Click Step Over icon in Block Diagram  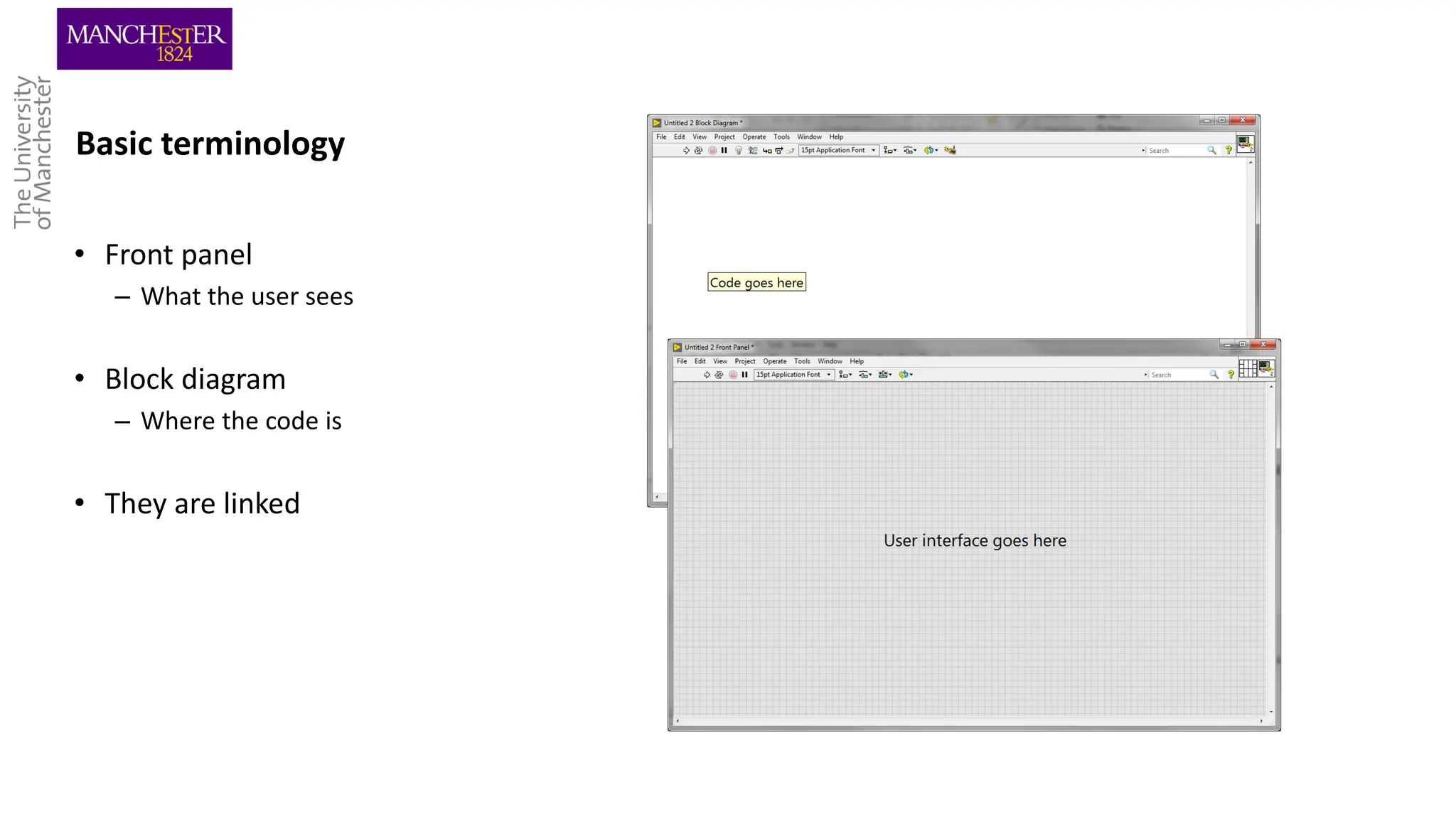[779, 150]
